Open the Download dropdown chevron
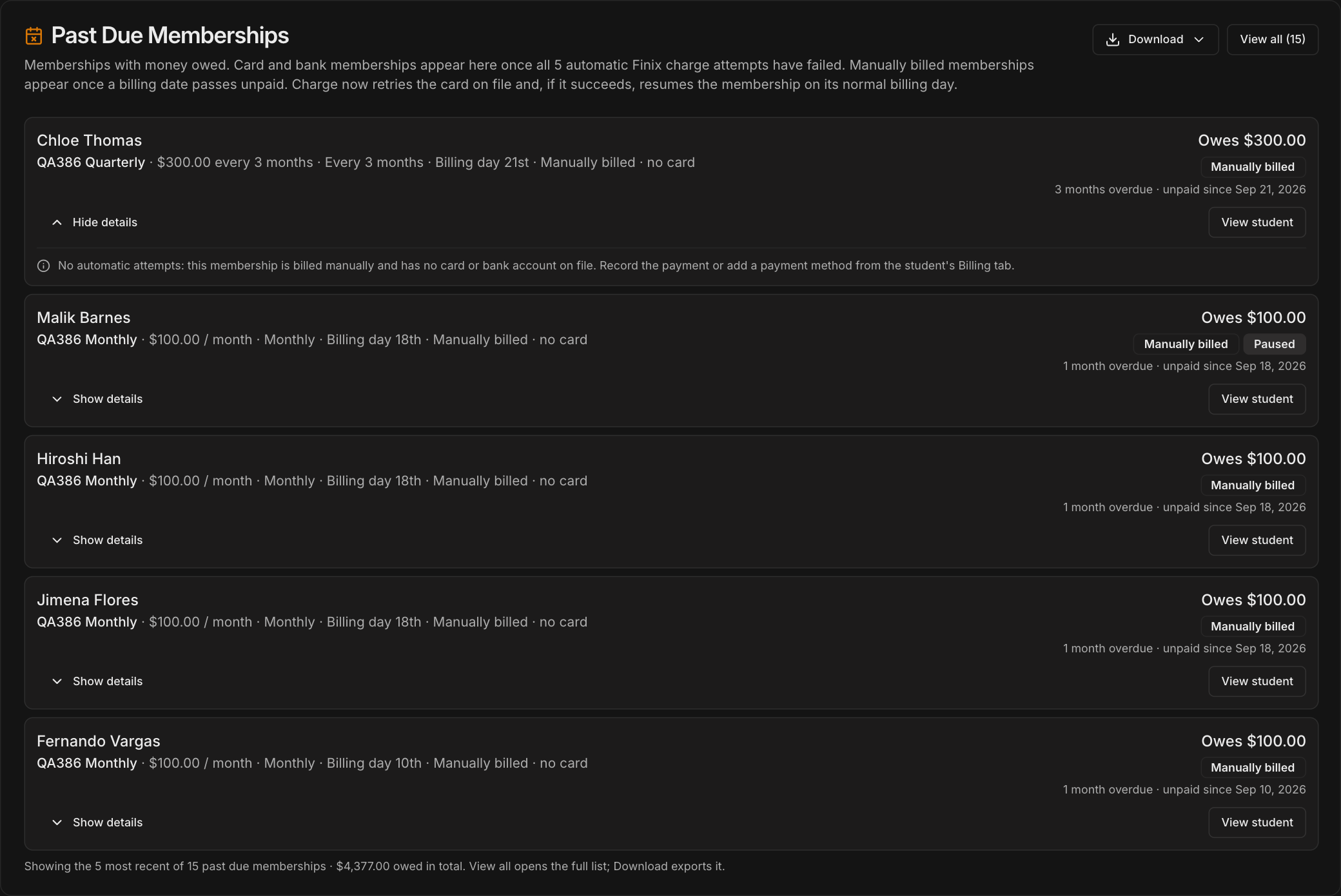The image size is (1341, 896). coord(1199,40)
